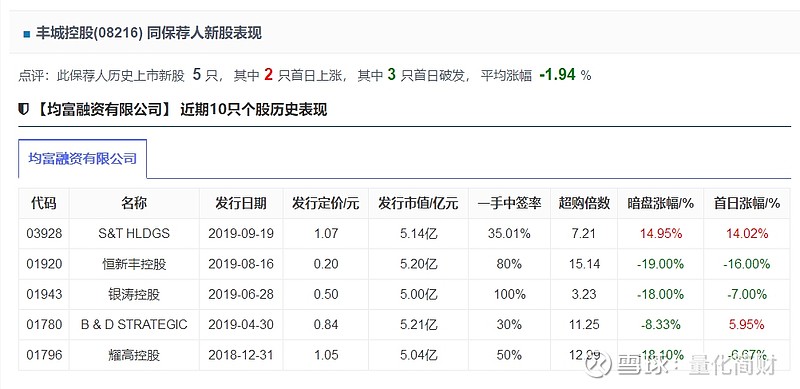Click stock code 03928
800x389 pixels.
[x=44, y=234]
